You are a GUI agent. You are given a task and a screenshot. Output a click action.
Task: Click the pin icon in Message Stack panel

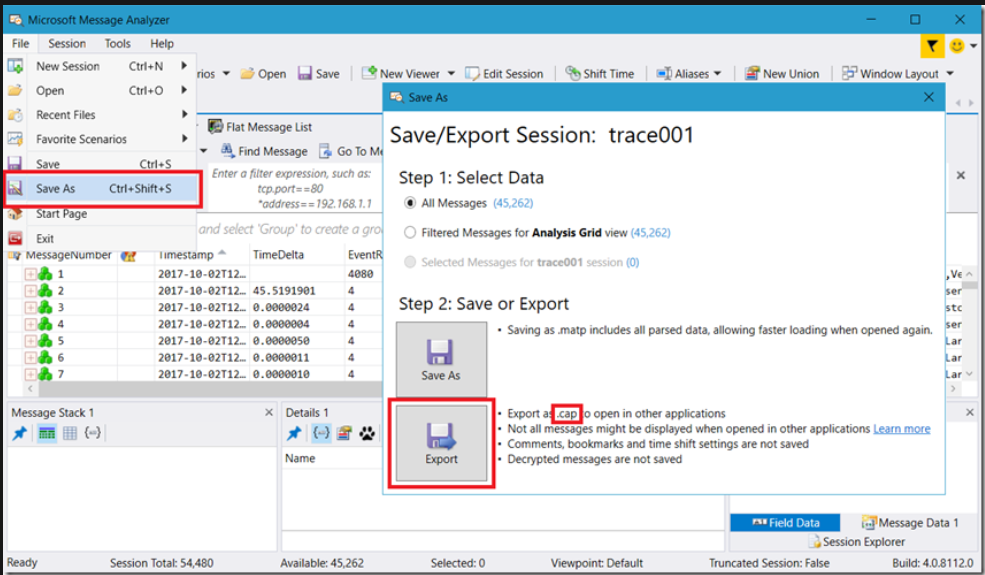tap(19, 433)
